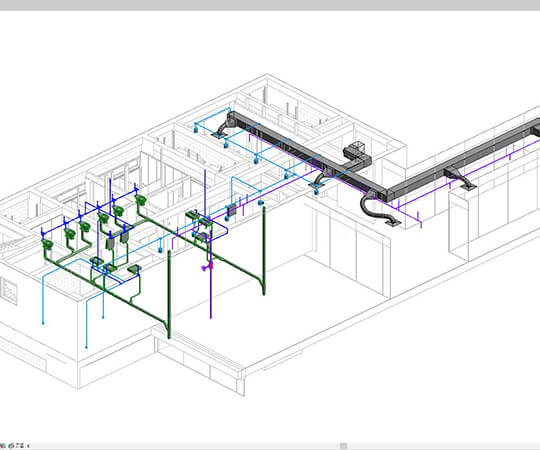Click the chain-link icon in view control bar
The width and height of the screenshot is (540, 450).
click(x=11, y=446)
